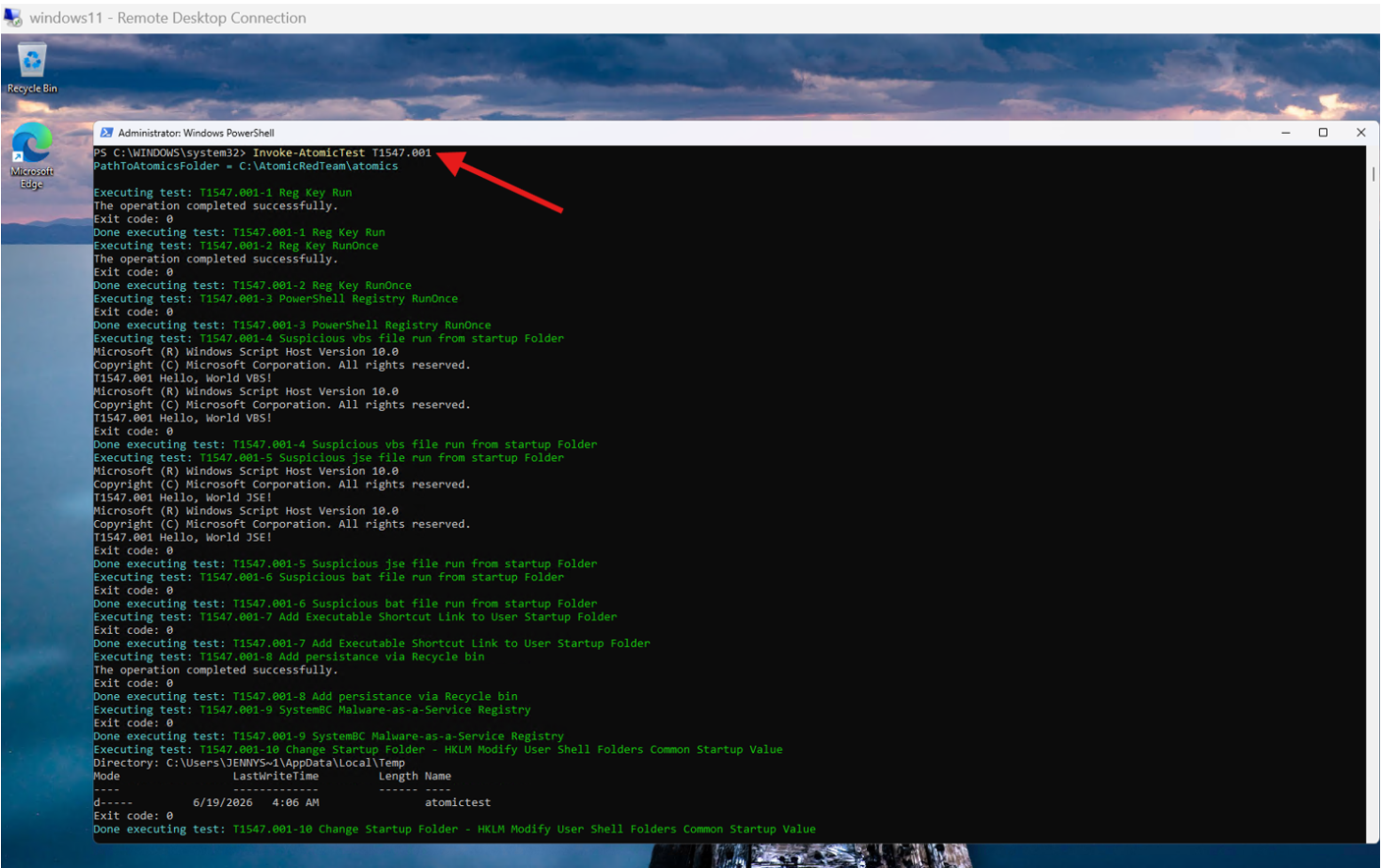Image resolution: width=1384 pixels, height=868 pixels.
Task: Click 'Executing test: T1547.001-5 Suspicious jse file' line
Action: pos(328,458)
